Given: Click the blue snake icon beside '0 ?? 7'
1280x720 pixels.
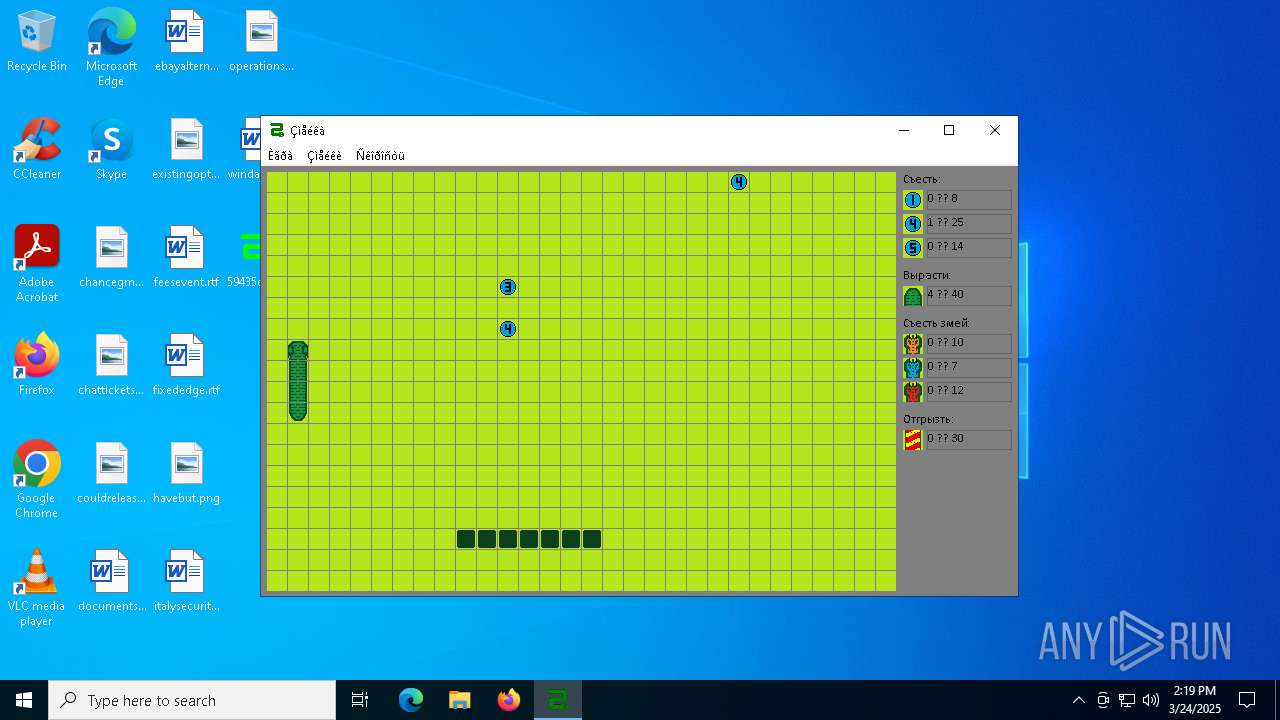Looking at the screenshot, I should pyautogui.click(x=913, y=368).
